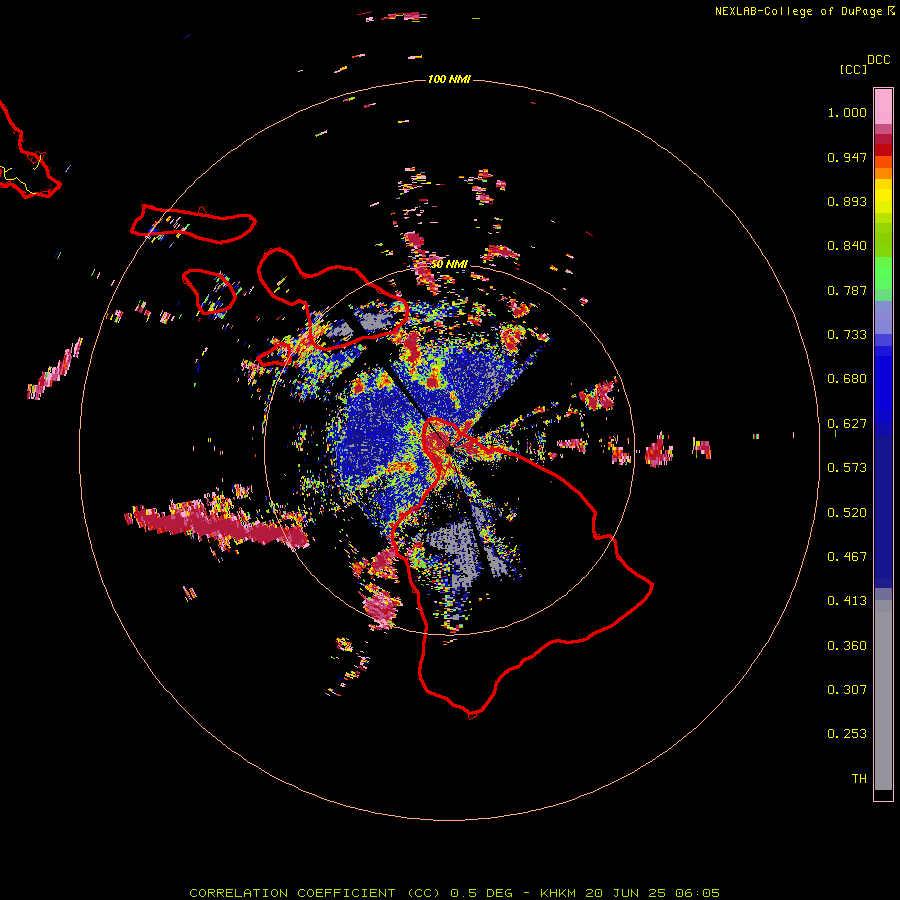Click the 0.520 legend value
The width and height of the screenshot is (900, 900).
click(x=847, y=513)
